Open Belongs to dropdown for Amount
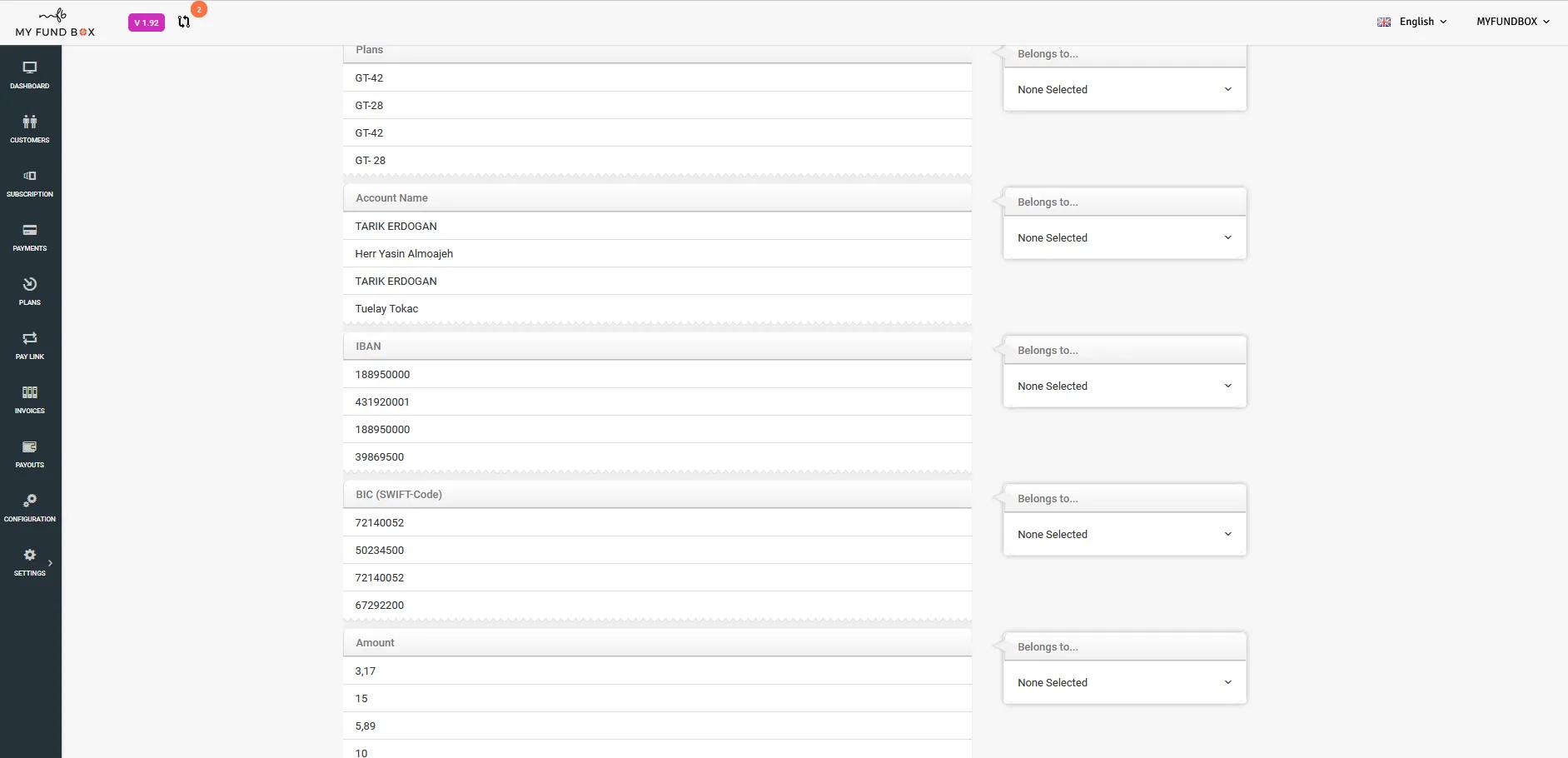 (1124, 682)
